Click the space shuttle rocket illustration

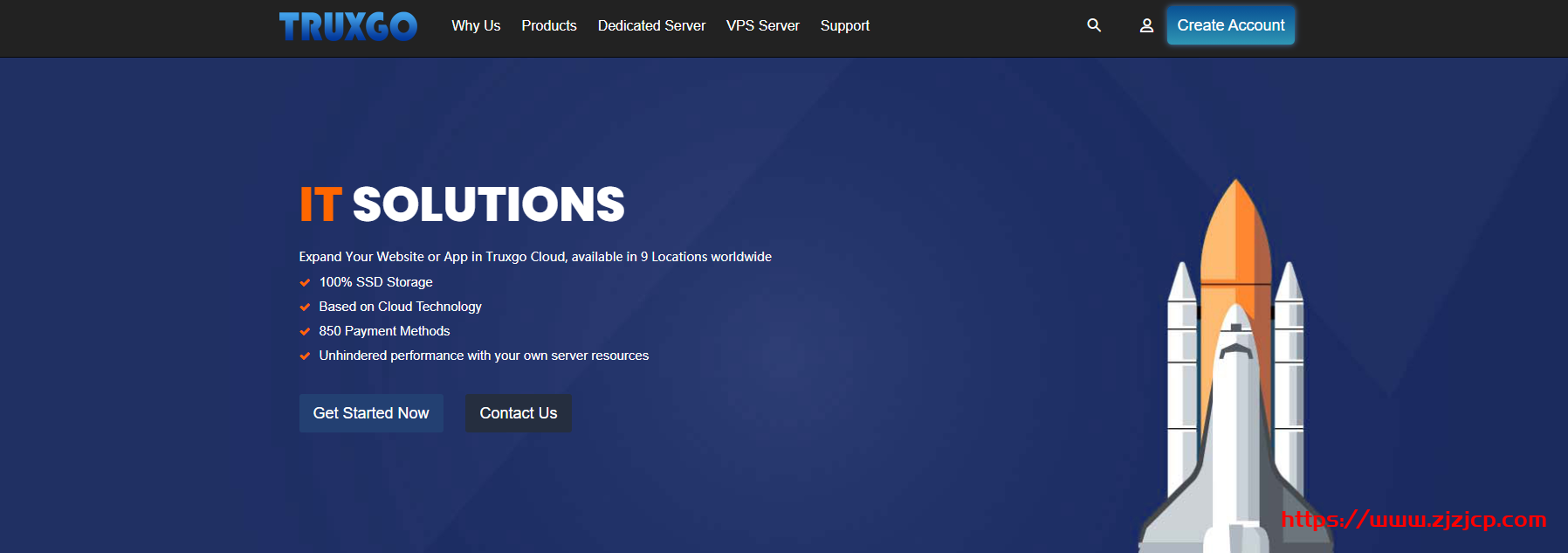pos(1235,376)
